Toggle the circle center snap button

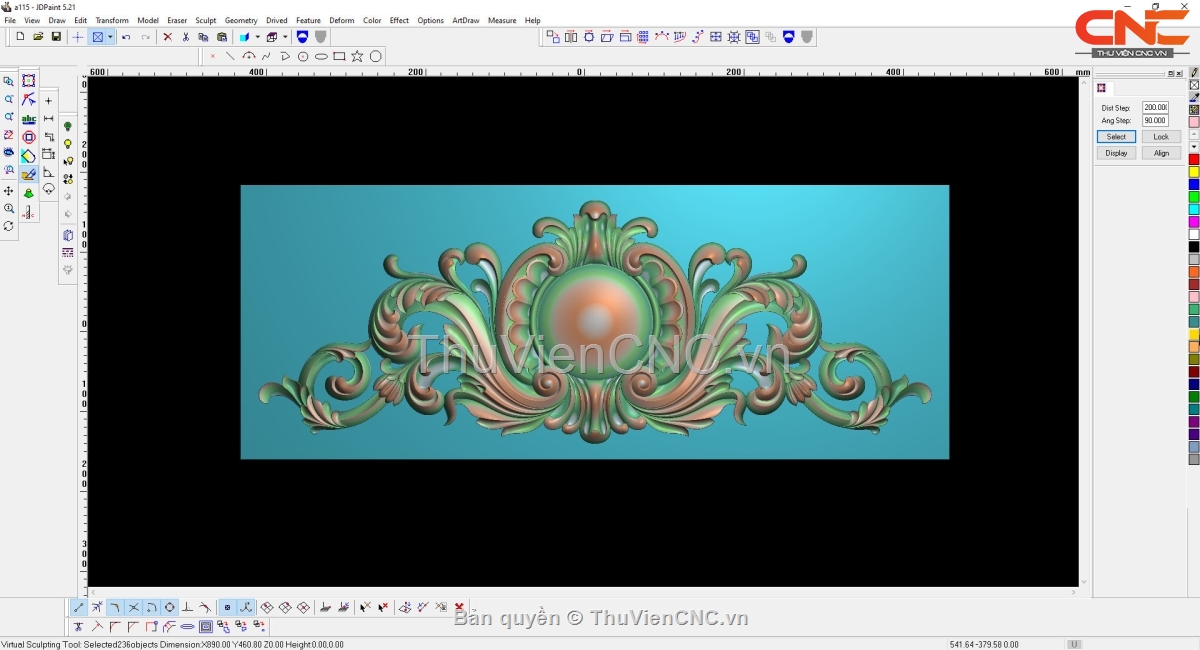pos(169,607)
